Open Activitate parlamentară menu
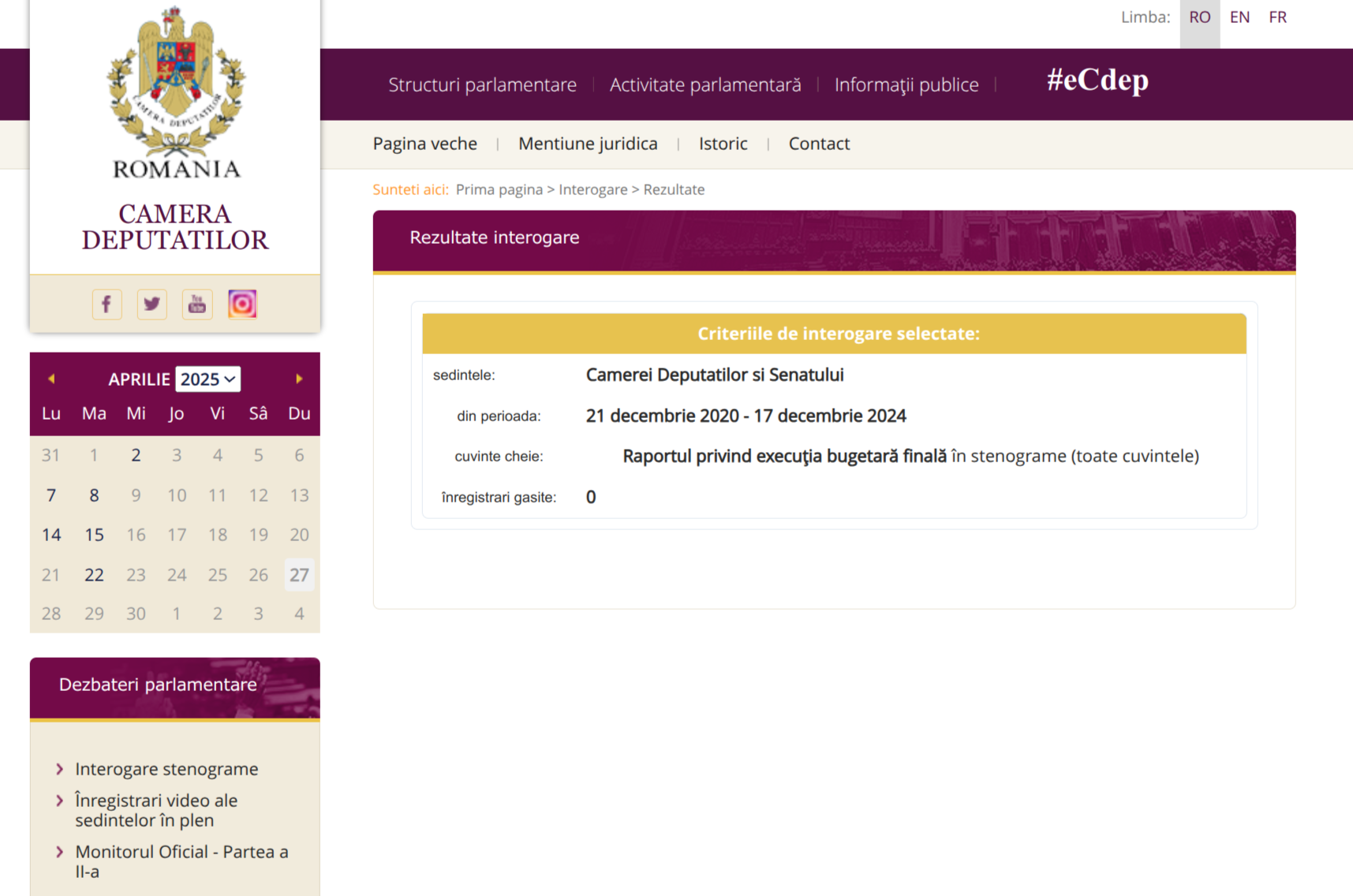 coord(705,84)
